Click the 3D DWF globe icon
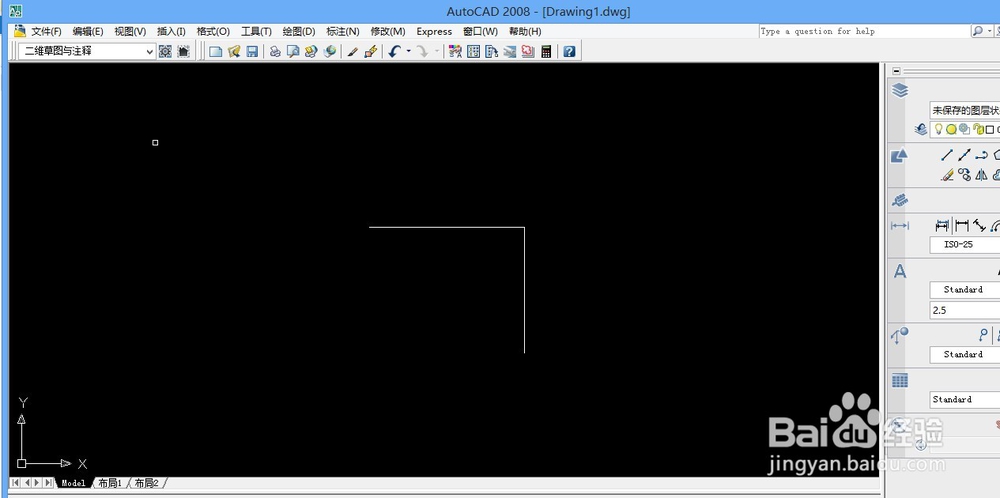This screenshot has height=498, width=1000. (x=330, y=52)
